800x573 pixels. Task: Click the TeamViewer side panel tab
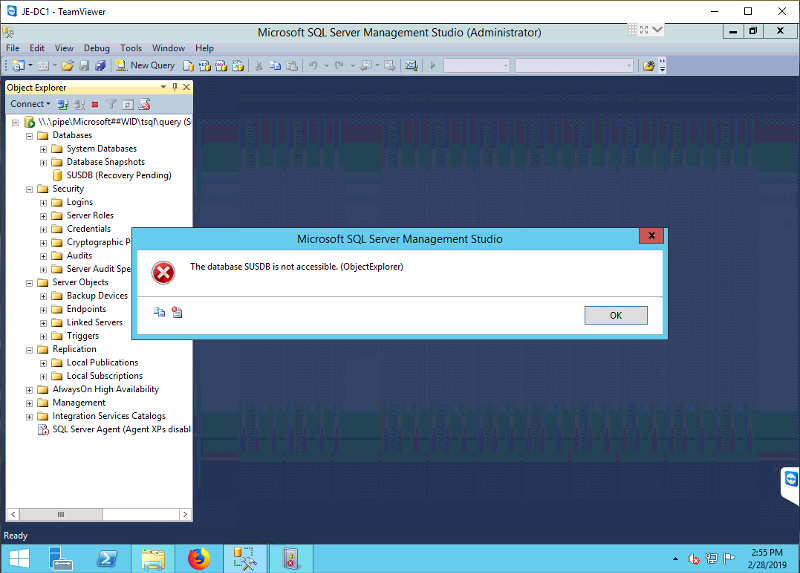point(790,485)
